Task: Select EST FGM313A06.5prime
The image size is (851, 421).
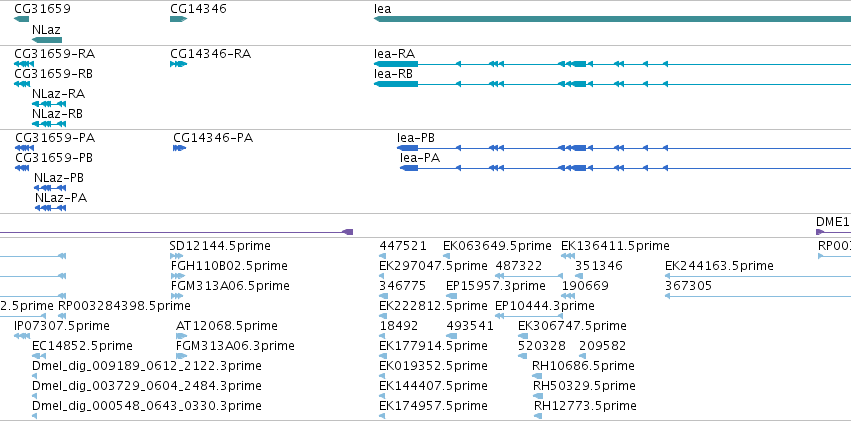Action: click(x=230, y=286)
